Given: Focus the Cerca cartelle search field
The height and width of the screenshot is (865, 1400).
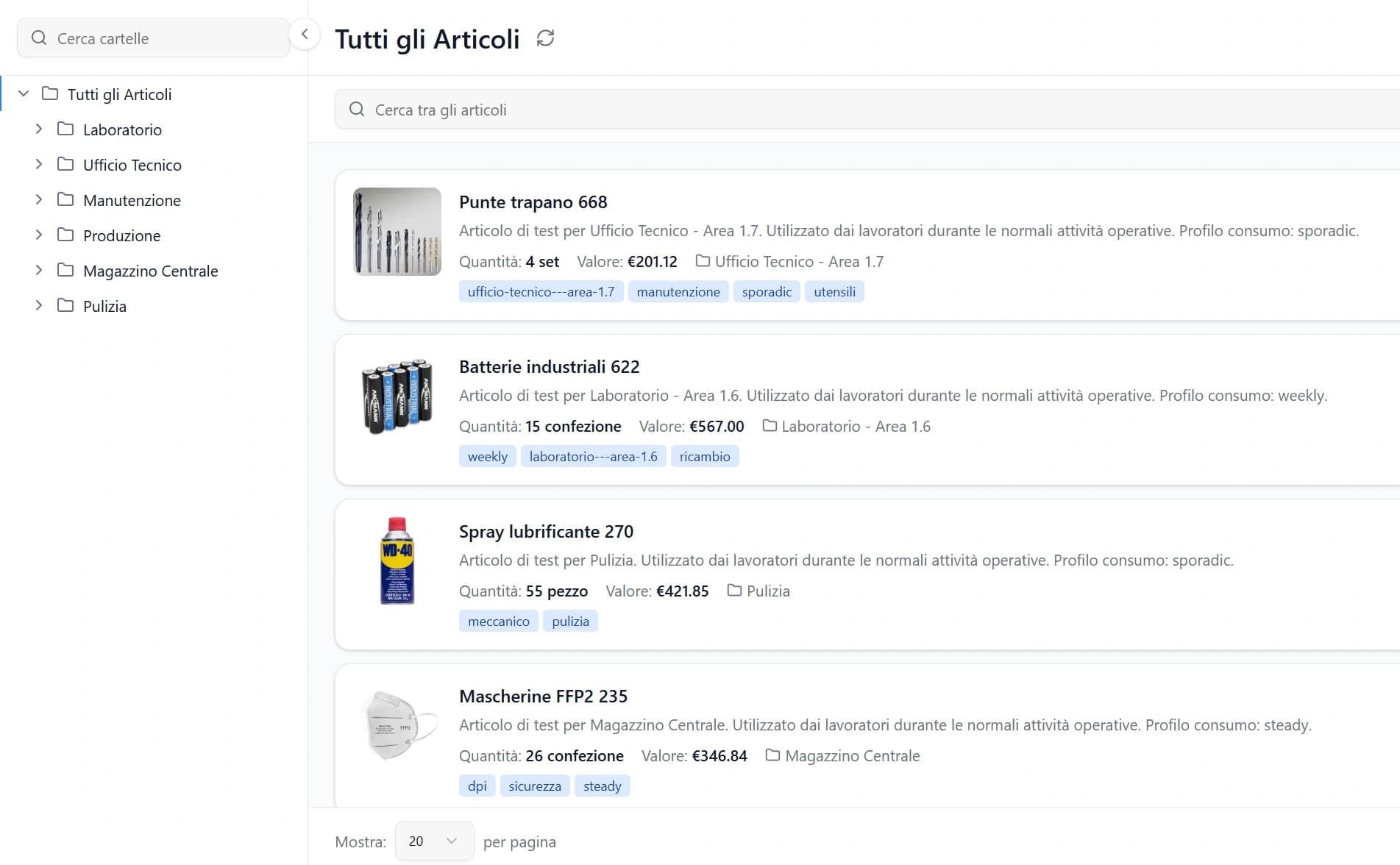Looking at the screenshot, I should tap(153, 38).
